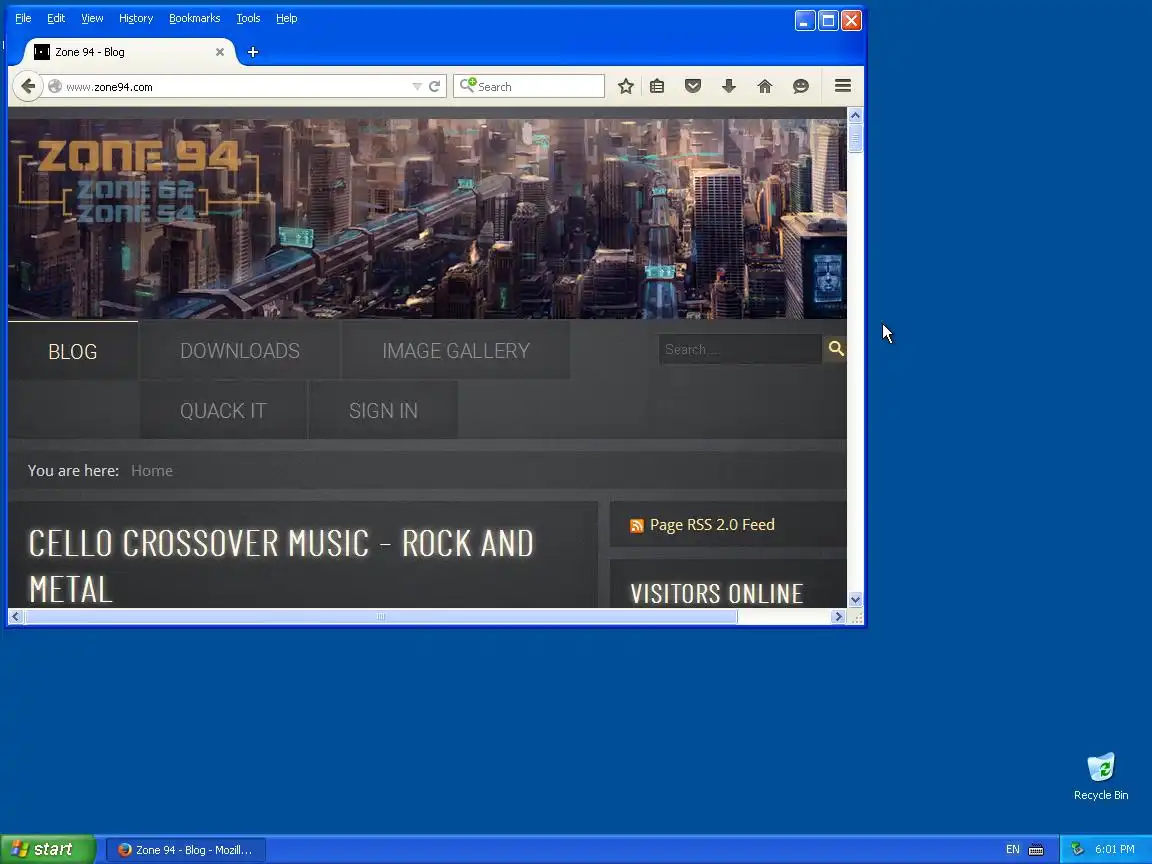This screenshot has width=1152, height=864.
Task: Open the Tools menu
Action: pos(248,18)
